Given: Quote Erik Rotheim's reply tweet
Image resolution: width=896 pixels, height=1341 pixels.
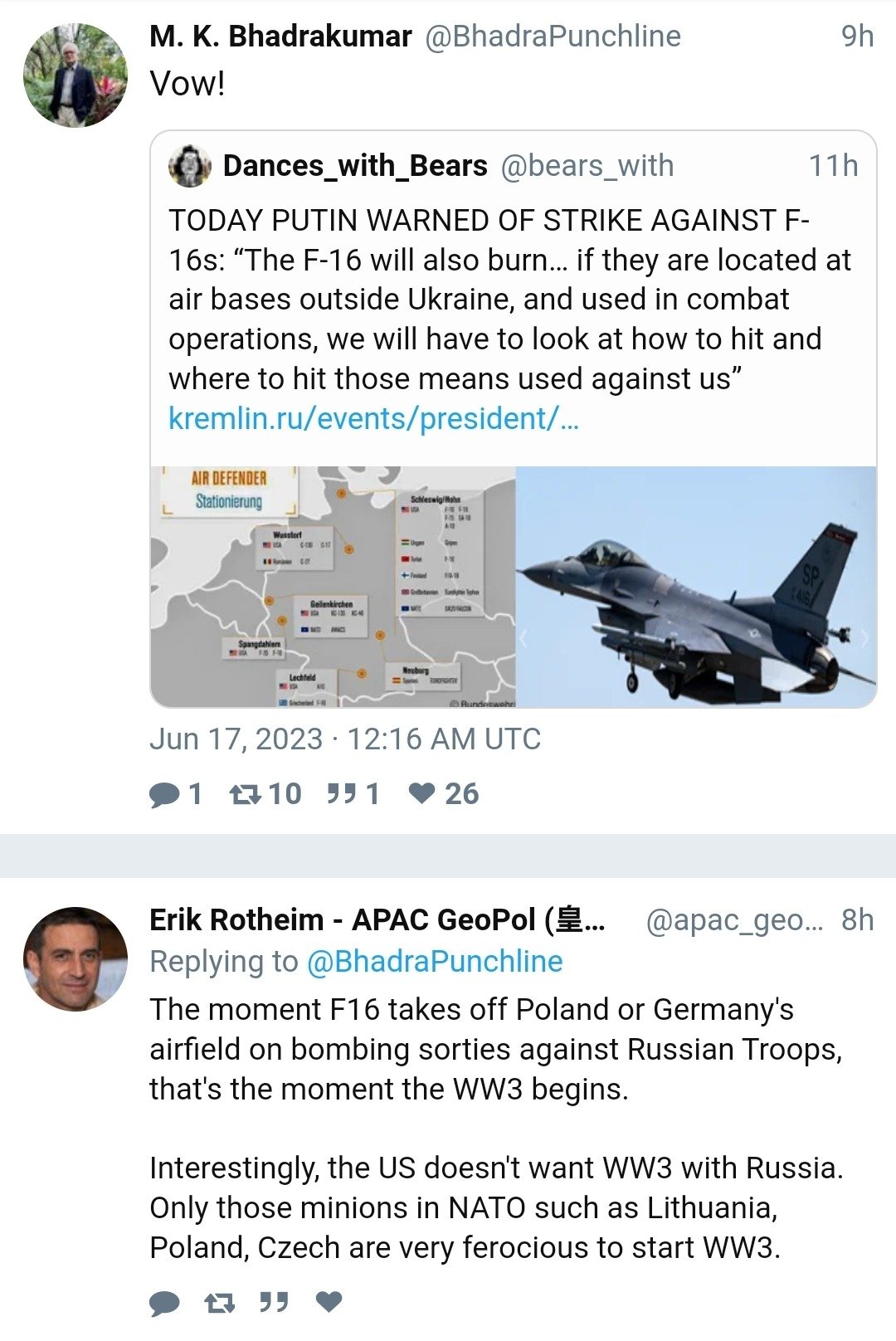Looking at the screenshot, I should (x=274, y=1303).
